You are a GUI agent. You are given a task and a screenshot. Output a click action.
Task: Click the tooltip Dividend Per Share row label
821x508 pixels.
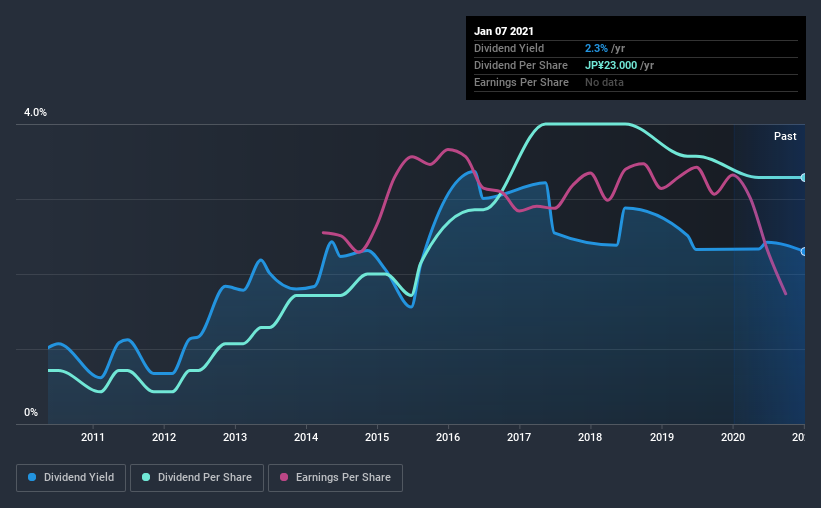tap(520, 65)
